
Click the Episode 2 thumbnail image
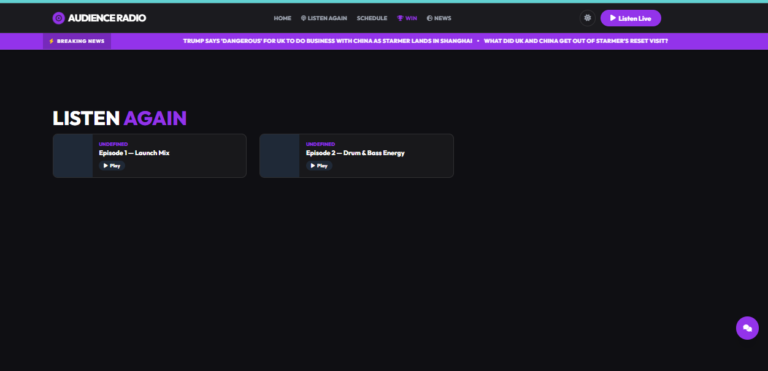point(280,156)
